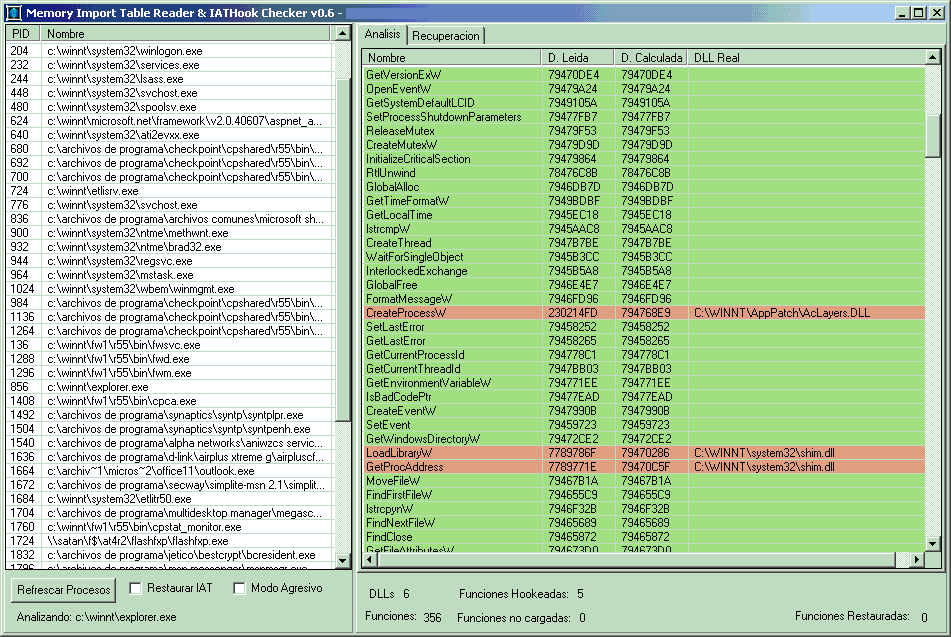This screenshot has height=637, width=951.
Task: Click the process list scroll down arrow
Action: tap(343, 562)
